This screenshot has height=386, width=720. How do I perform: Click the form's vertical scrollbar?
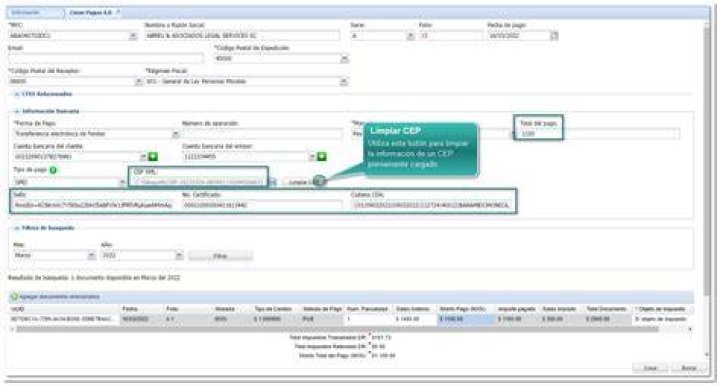(x=708, y=161)
